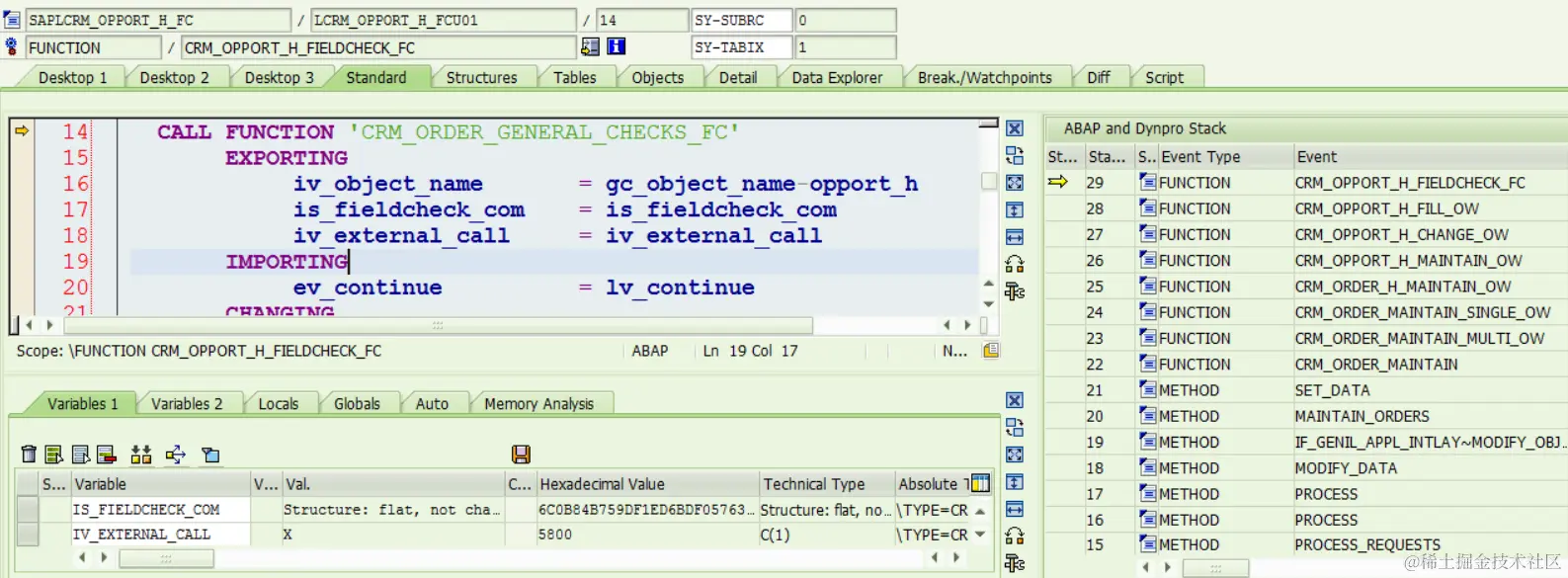
Task: Click the red floppy save icon in Variables panel
Action: point(521,454)
